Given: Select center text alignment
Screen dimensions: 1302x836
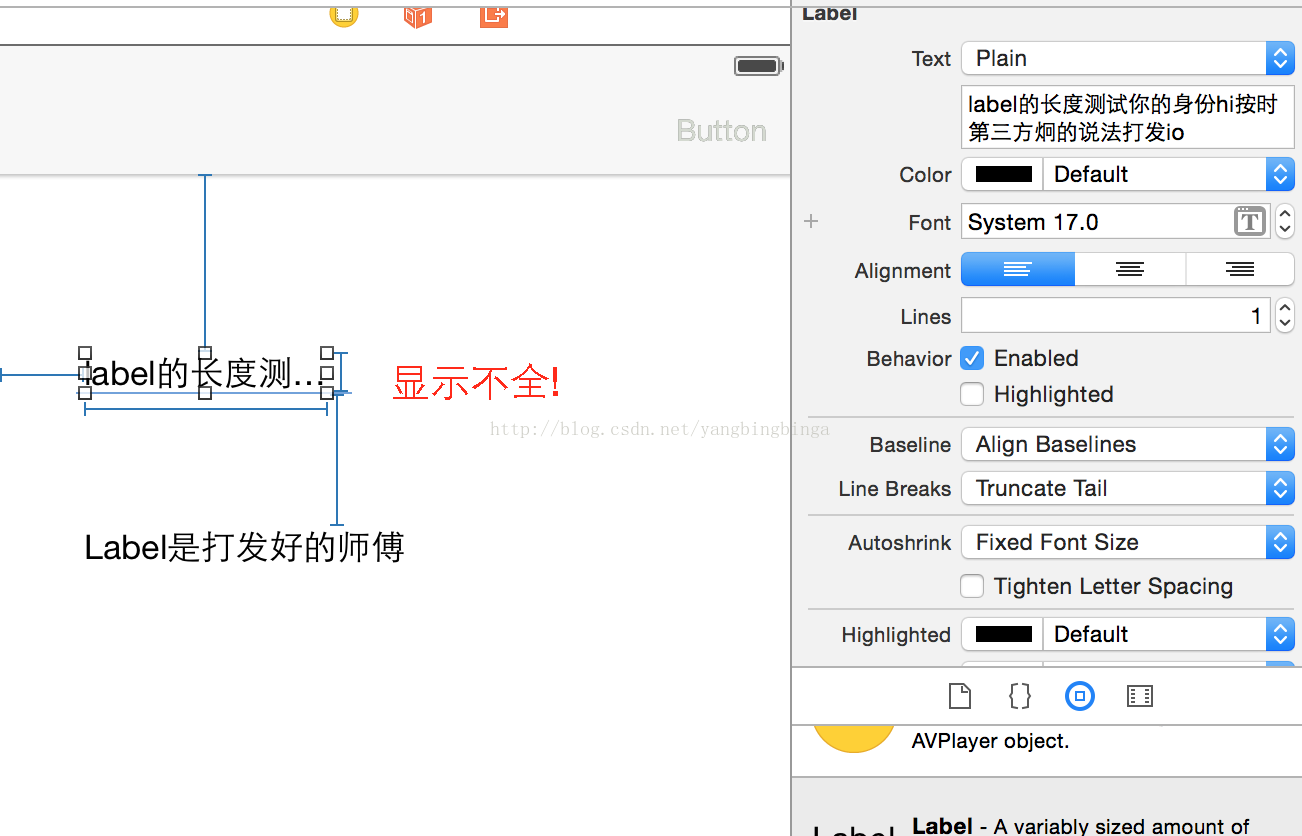Looking at the screenshot, I should [1130, 270].
